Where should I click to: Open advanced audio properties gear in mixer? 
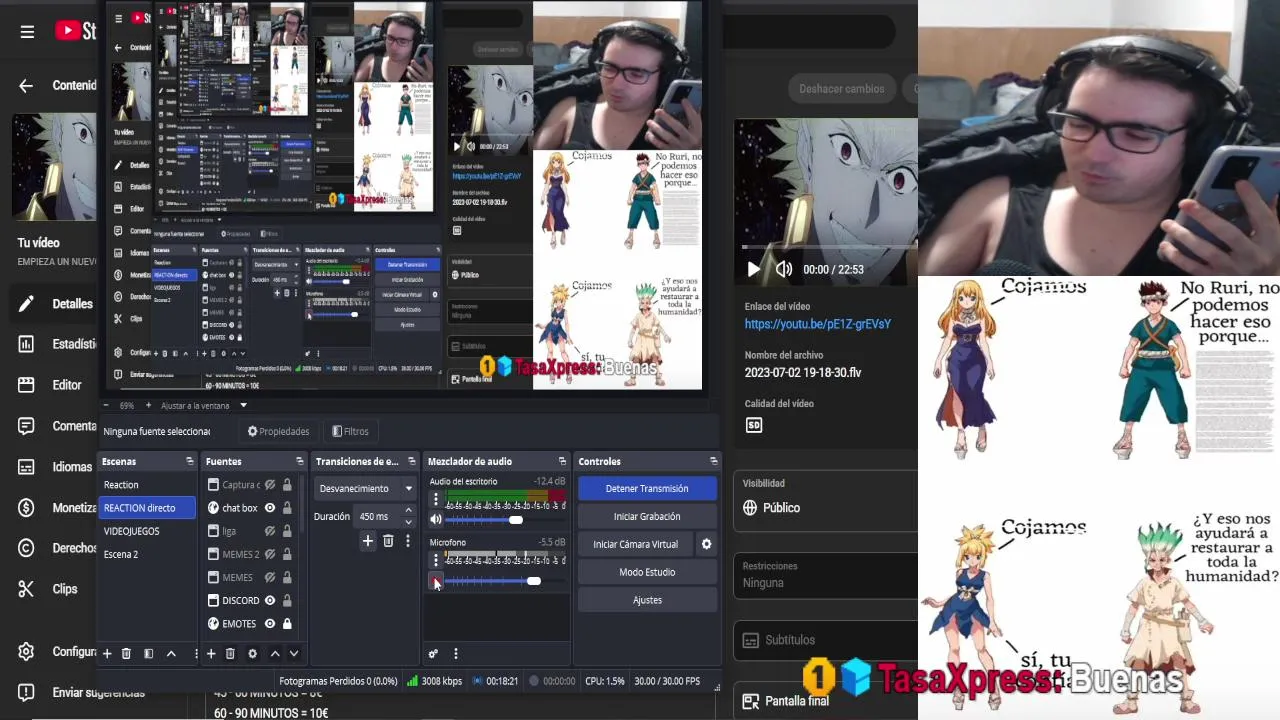click(x=433, y=654)
